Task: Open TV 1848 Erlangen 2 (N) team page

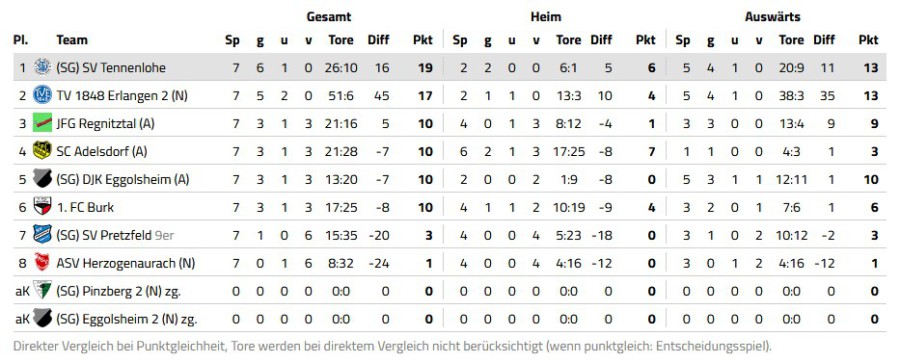Action: [x=122, y=96]
